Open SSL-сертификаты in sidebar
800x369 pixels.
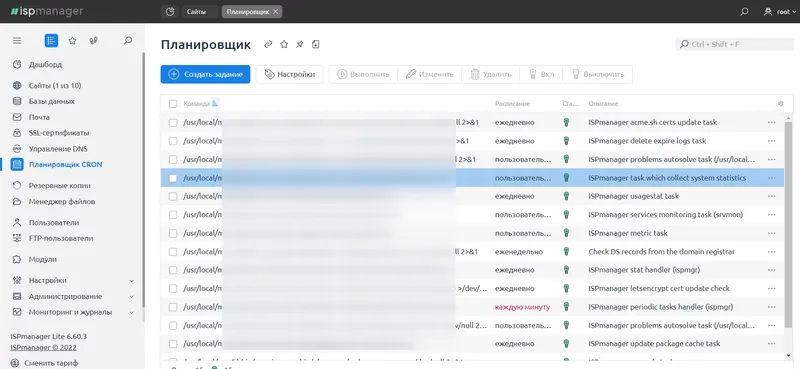[x=59, y=133]
